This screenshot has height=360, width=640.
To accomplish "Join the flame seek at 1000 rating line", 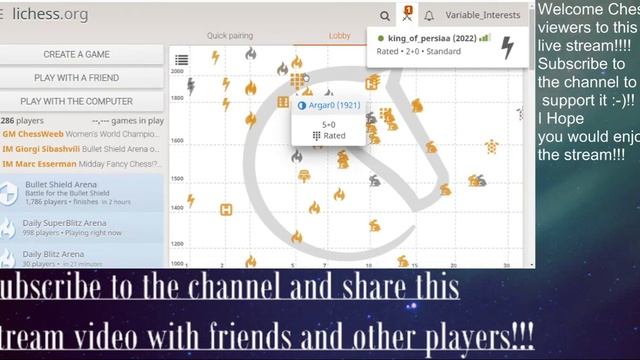I will [x=251, y=262].
